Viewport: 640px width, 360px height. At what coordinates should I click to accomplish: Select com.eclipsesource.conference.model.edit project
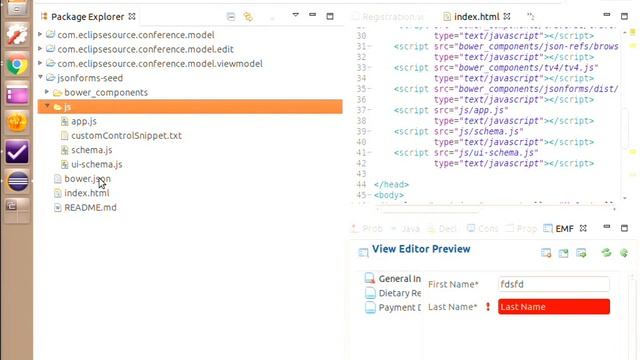pyautogui.click(x=145, y=49)
